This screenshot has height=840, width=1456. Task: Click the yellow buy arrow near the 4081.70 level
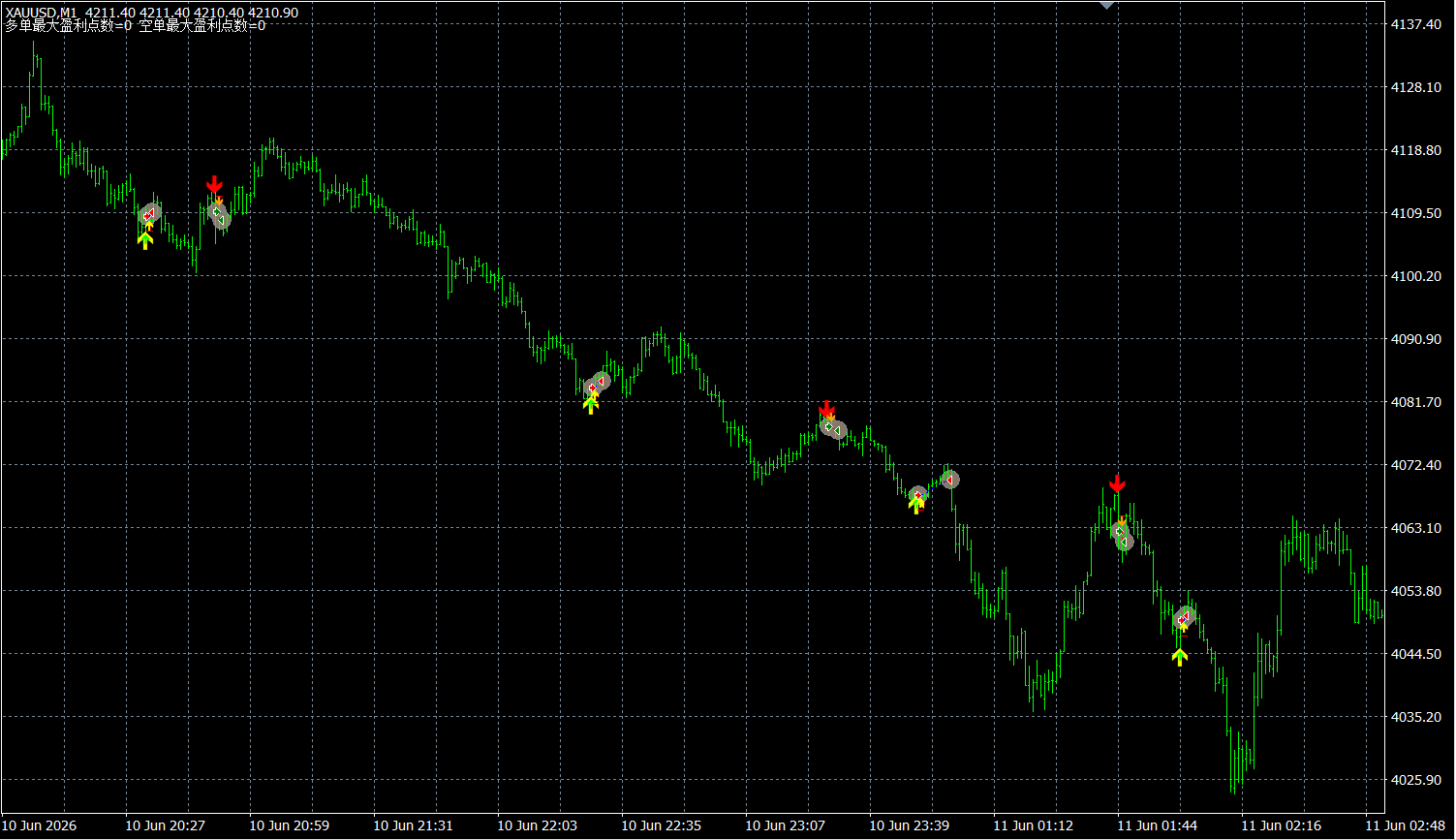click(x=590, y=405)
